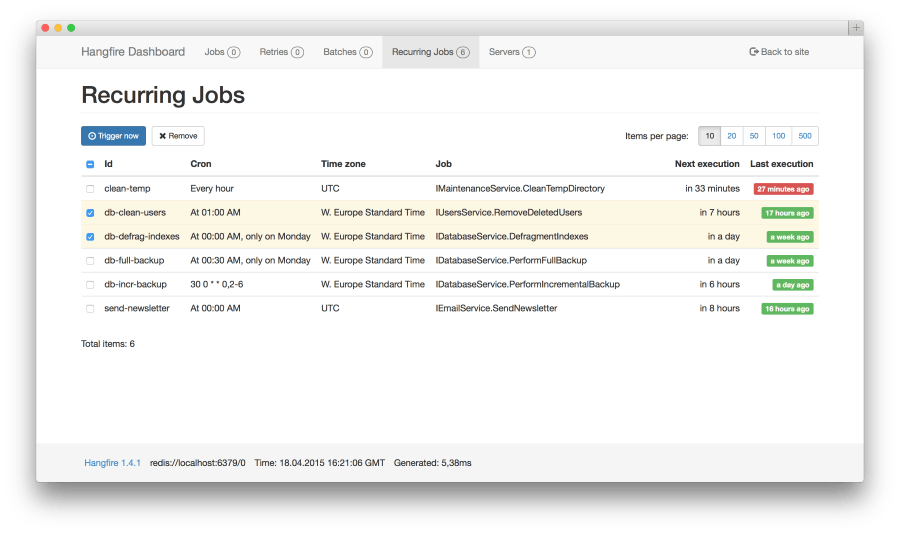The width and height of the screenshot is (900, 534).
Task: Click the '17 hours ago' execution badge
Action: (x=787, y=213)
